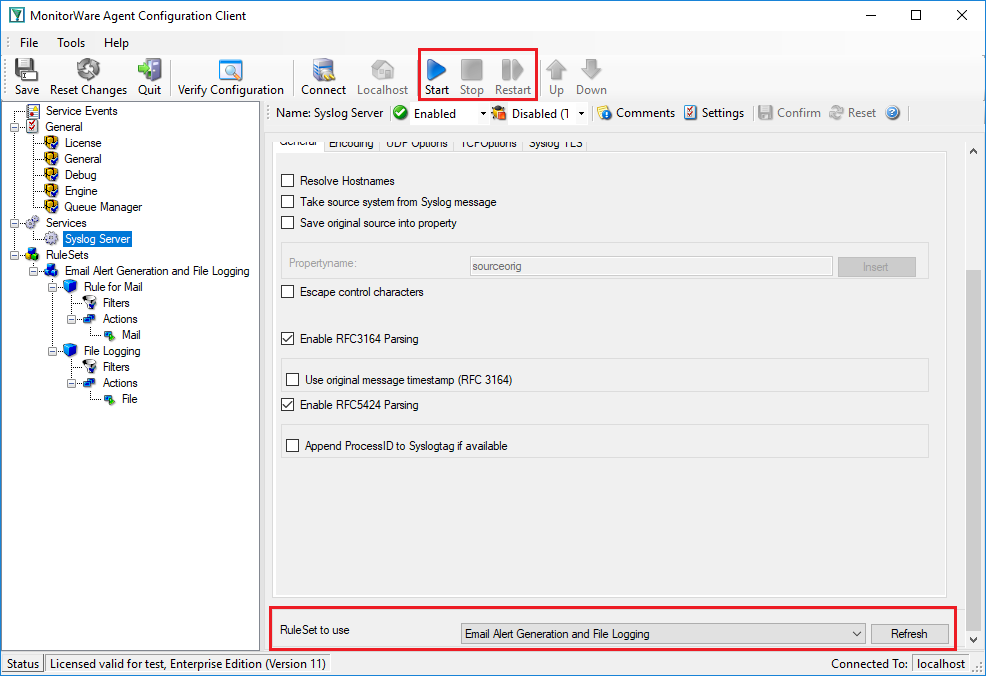The width and height of the screenshot is (986, 676).
Task: Click the scrollbar down arrow
Action: point(973,640)
